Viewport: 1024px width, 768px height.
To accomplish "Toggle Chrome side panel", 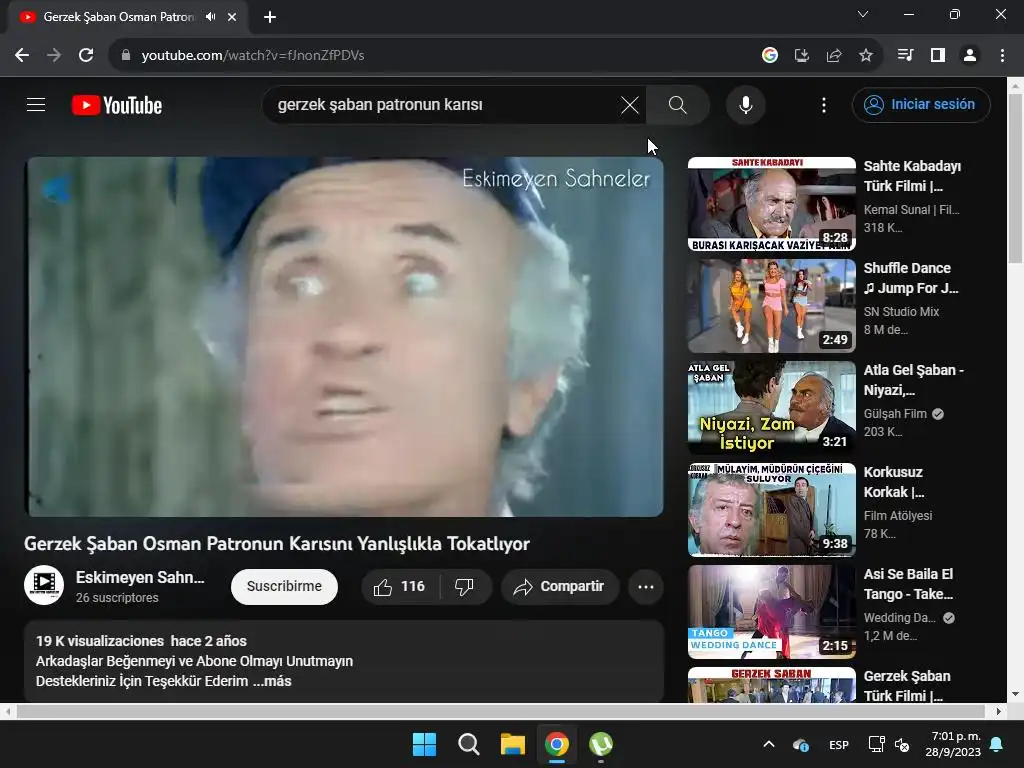I will 938,56.
